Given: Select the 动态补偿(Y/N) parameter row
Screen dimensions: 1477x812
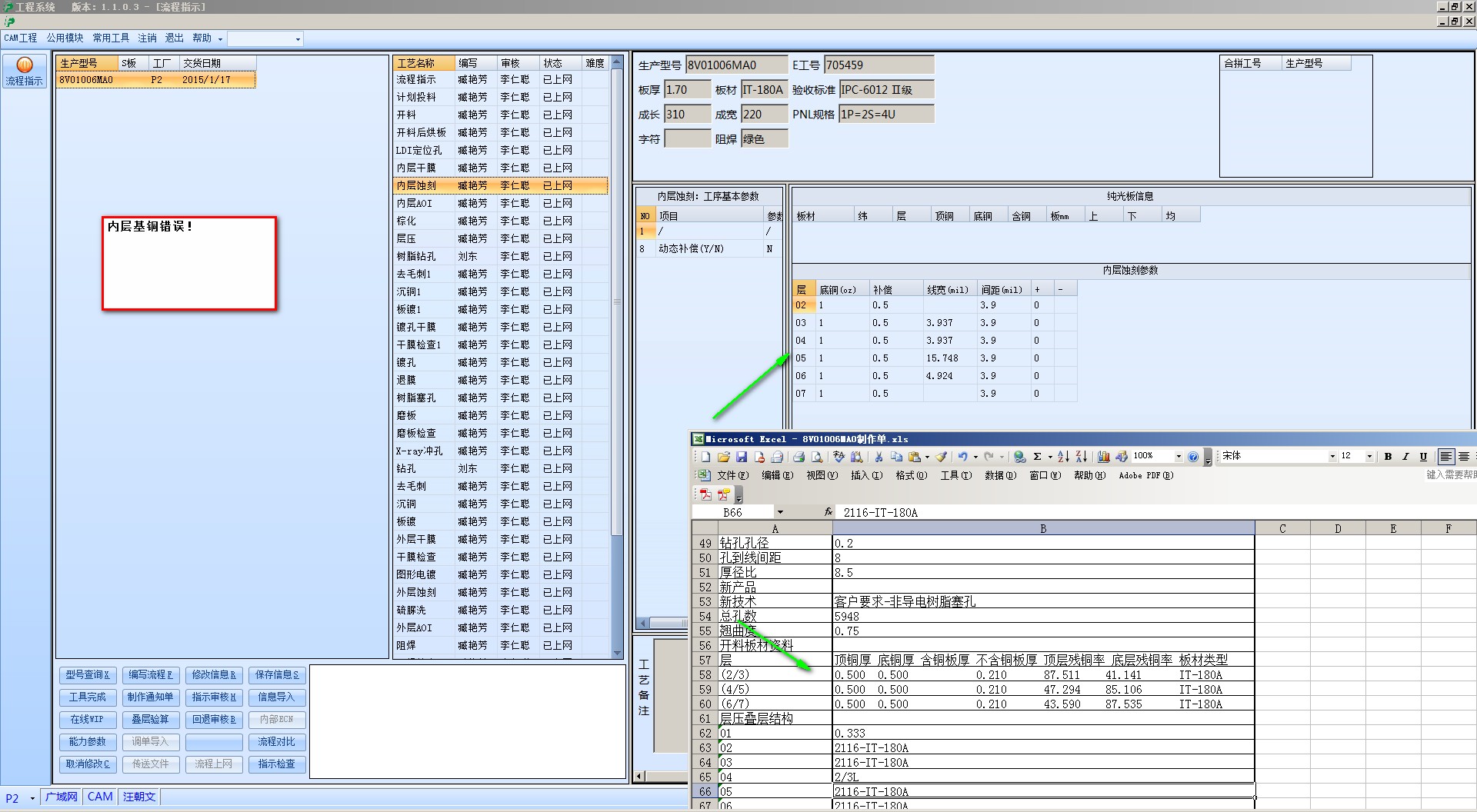Looking at the screenshot, I should pos(709,249).
